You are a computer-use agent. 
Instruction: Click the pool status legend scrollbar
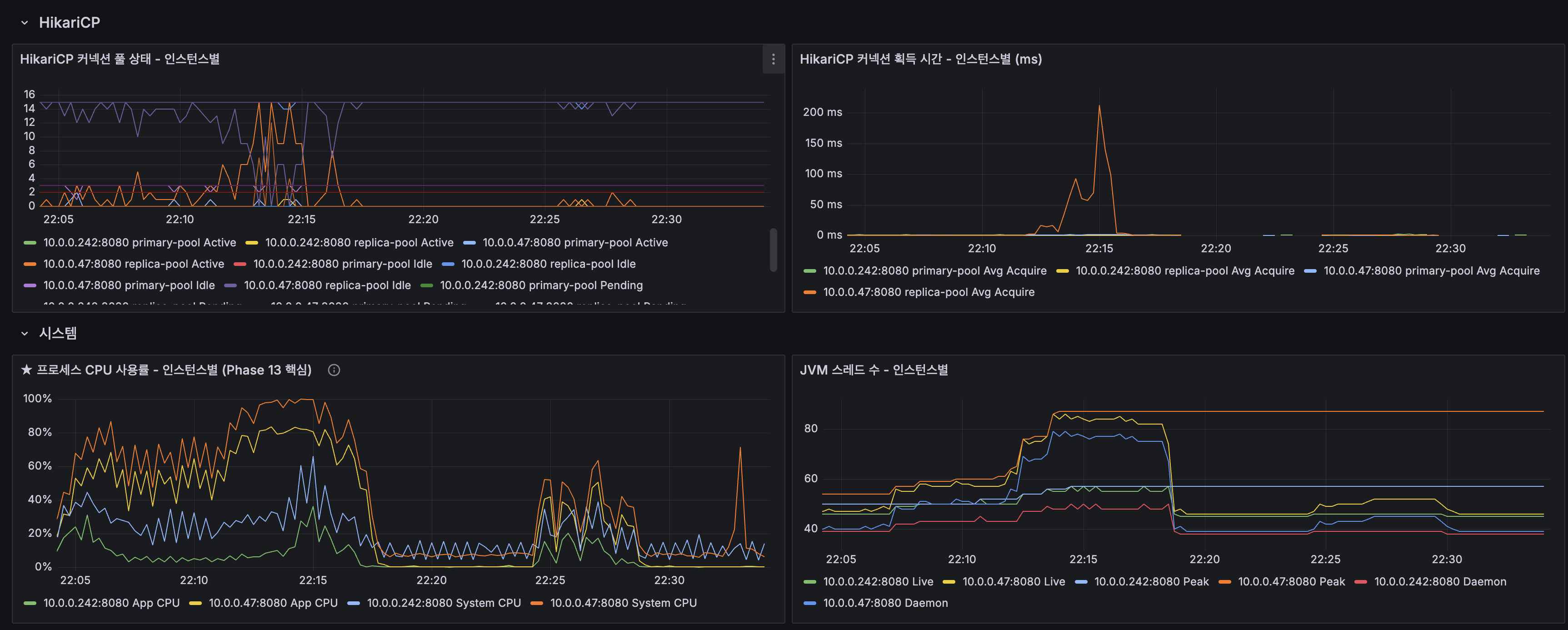773,250
